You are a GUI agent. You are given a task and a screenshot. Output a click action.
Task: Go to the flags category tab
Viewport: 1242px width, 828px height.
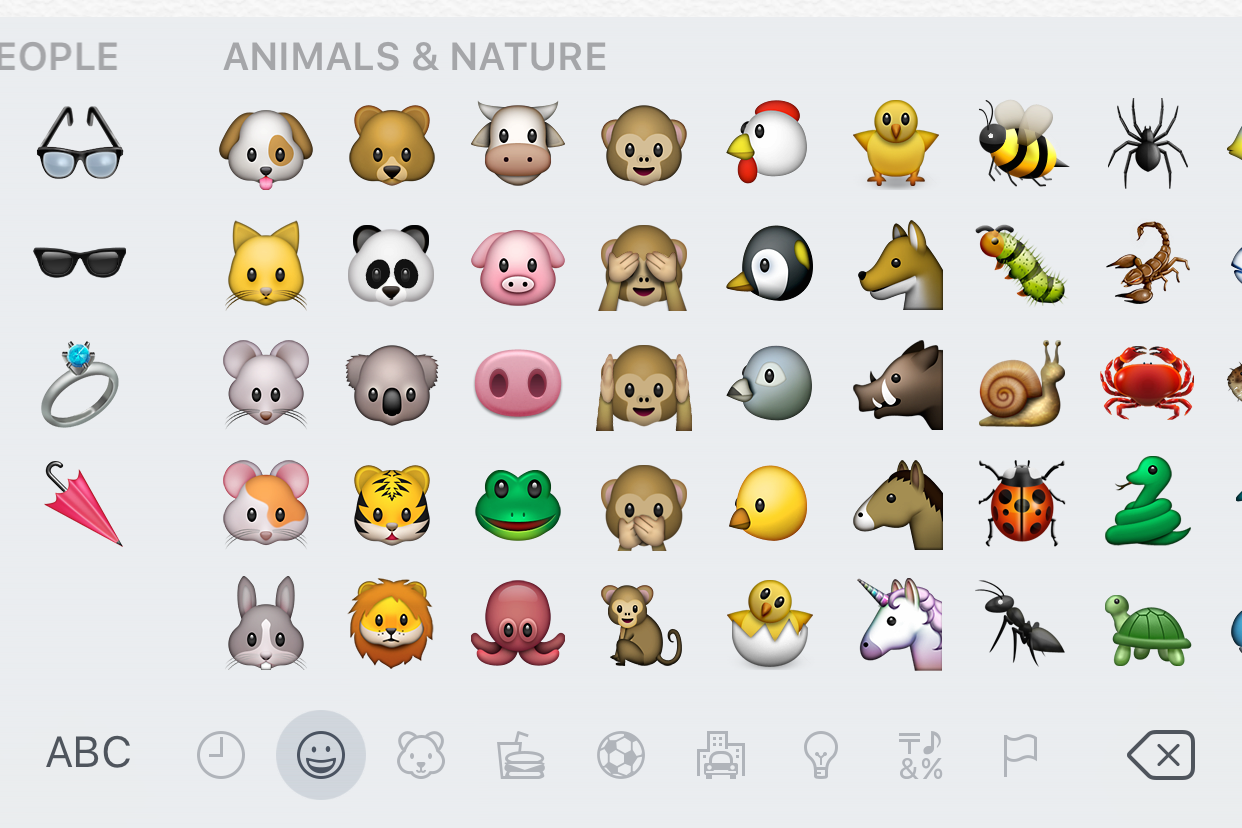coord(1020,755)
